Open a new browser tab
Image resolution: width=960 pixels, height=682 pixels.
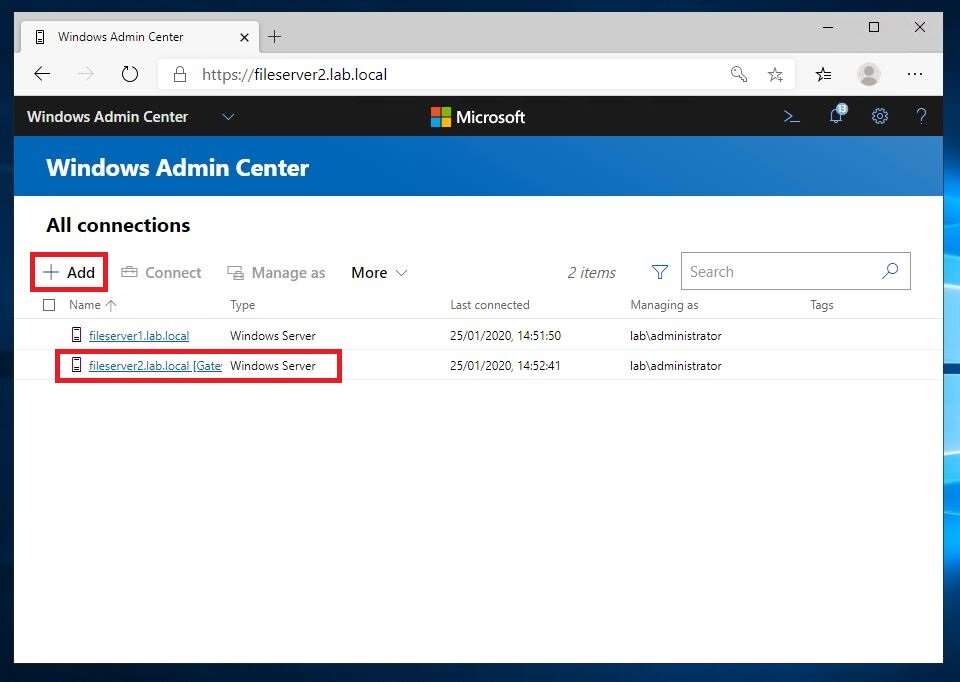pos(275,37)
